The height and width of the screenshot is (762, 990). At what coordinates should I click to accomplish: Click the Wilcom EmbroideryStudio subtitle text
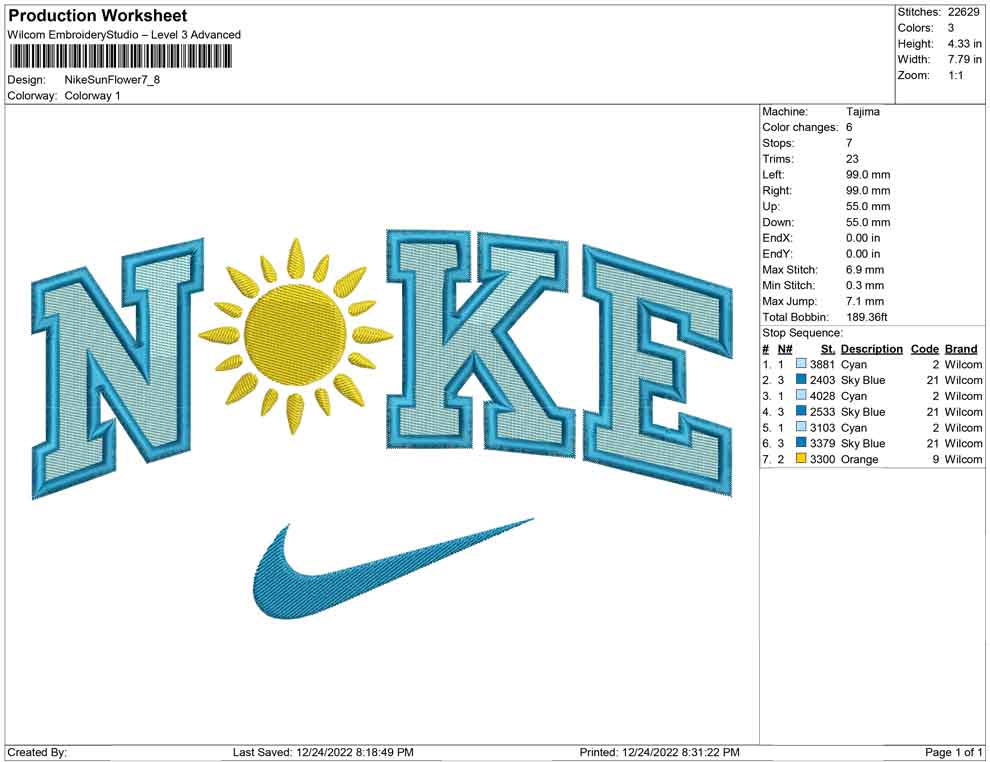pyautogui.click(x=124, y=35)
